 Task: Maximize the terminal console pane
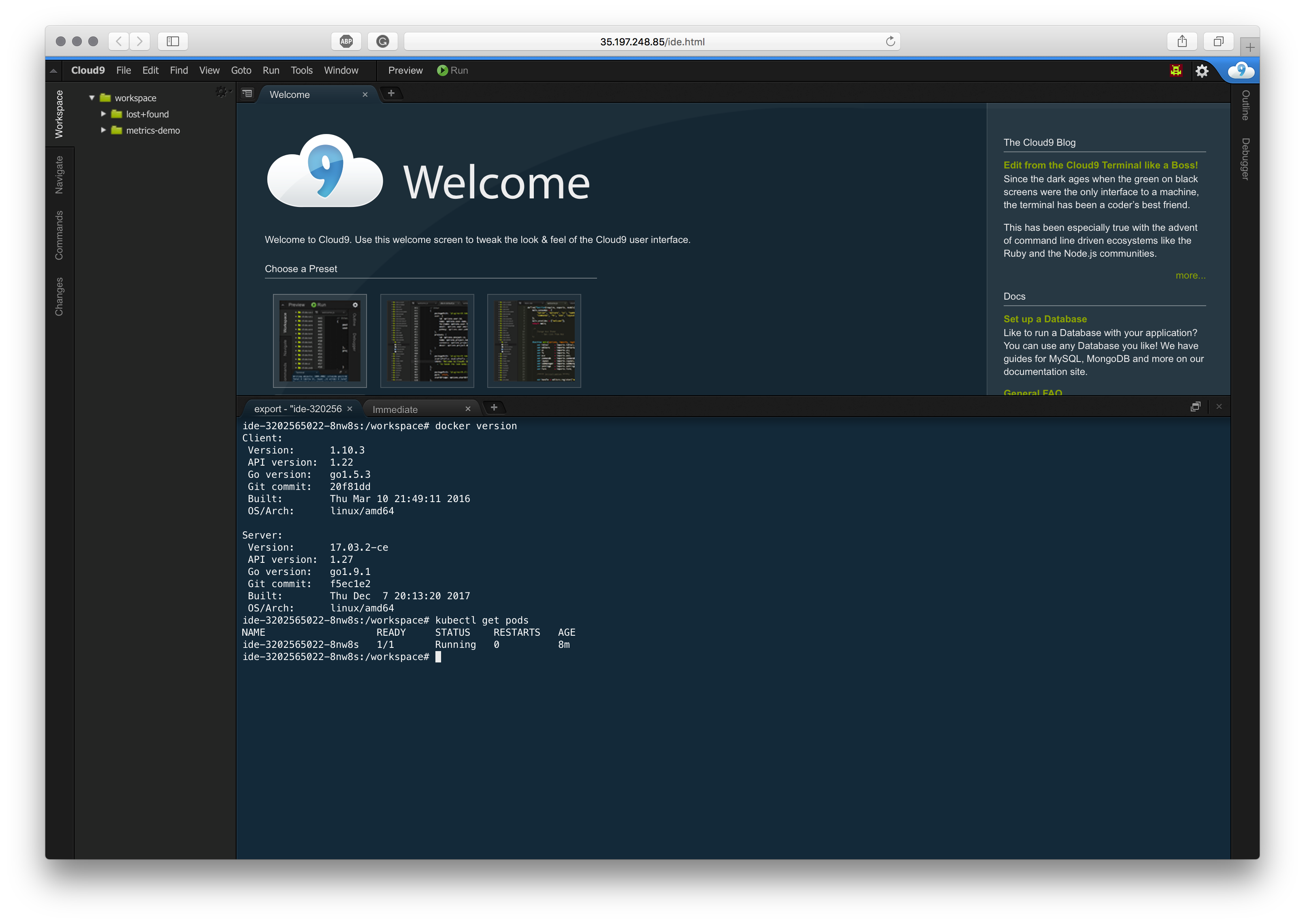tap(1195, 406)
